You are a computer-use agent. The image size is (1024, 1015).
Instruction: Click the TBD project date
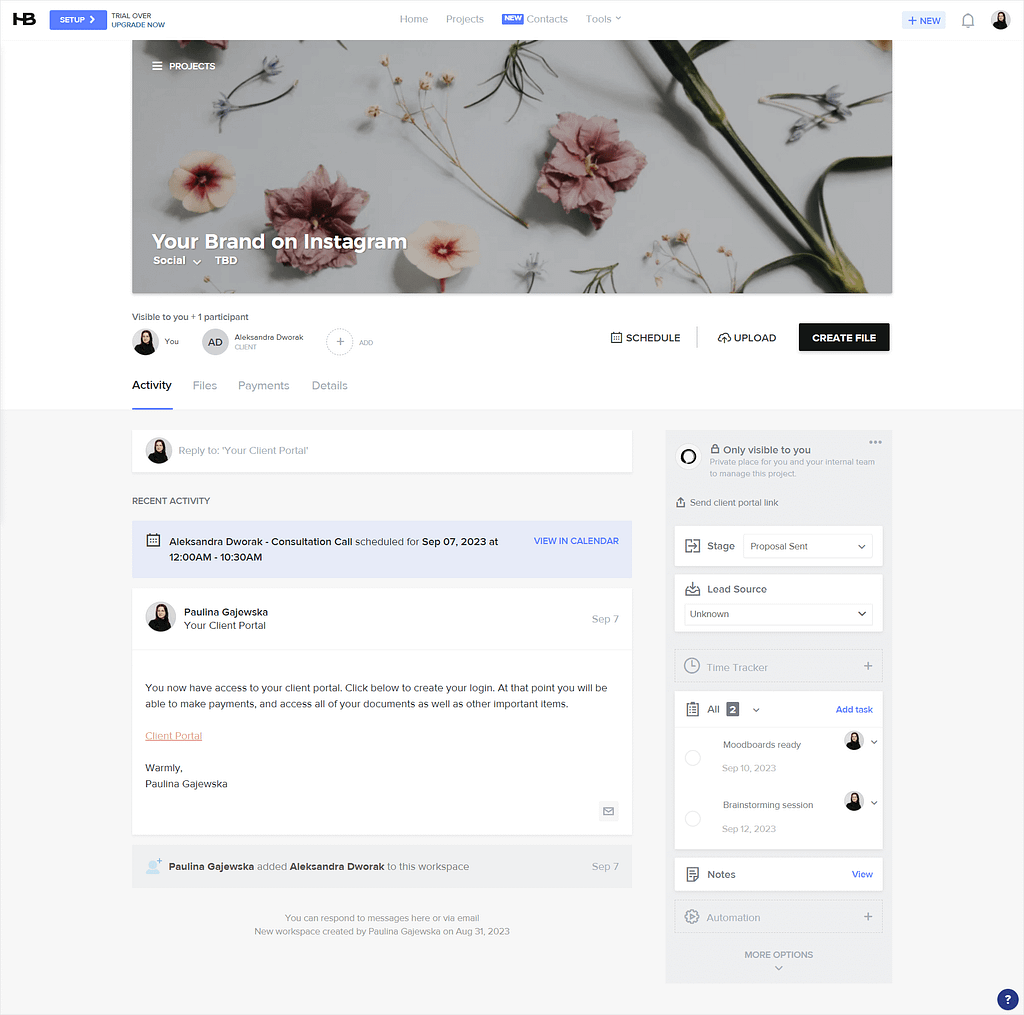pyautogui.click(x=226, y=261)
